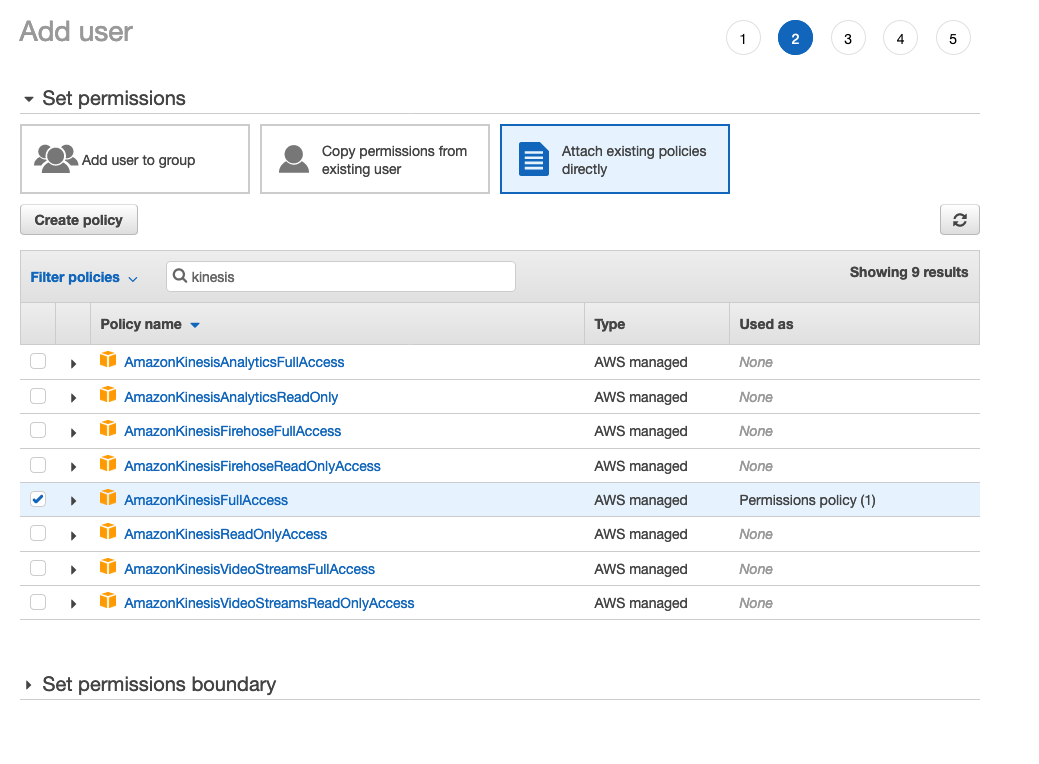Click the Create policy button

coord(78,219)
